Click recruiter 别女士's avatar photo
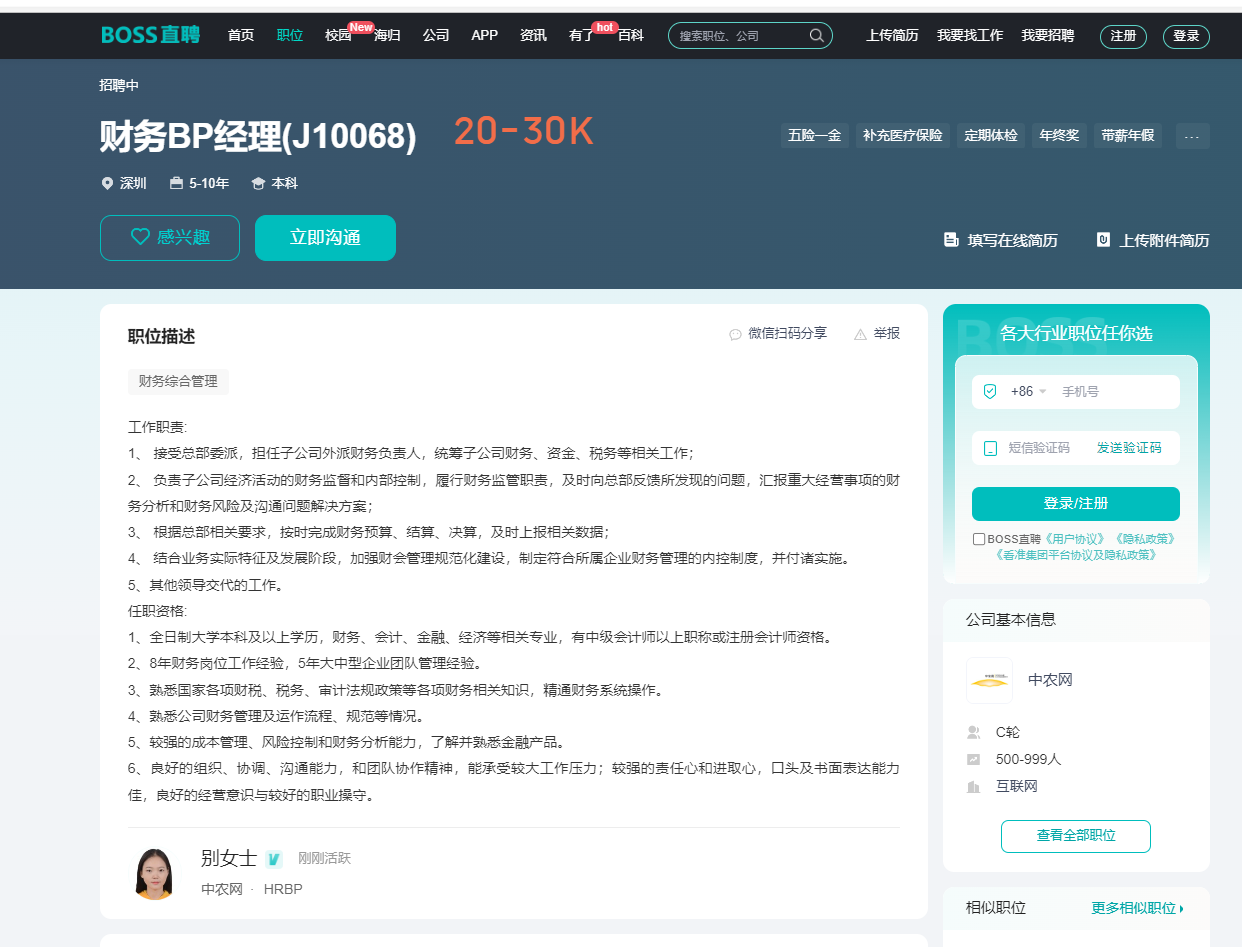The height and width of the screenshot is (947, 1242). (154, 873)
